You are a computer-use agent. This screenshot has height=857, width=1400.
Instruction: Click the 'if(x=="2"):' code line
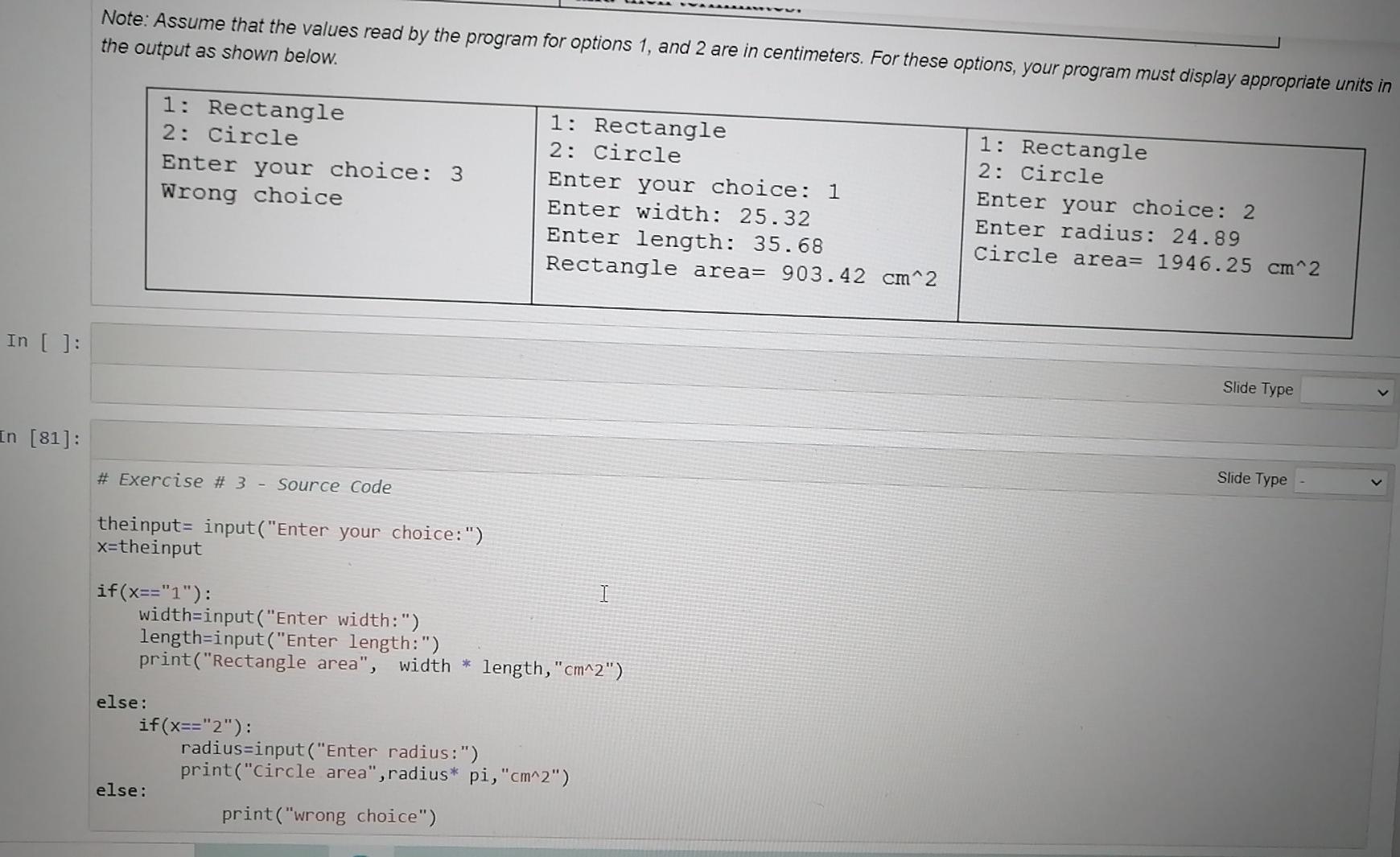point(195,725)
